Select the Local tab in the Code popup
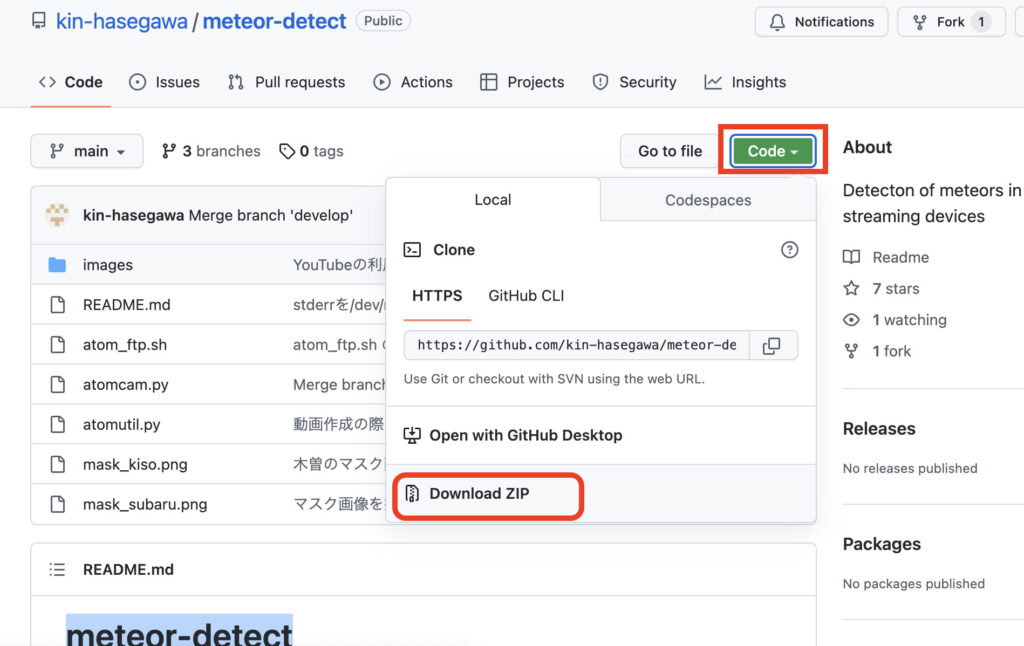 [x=493, y=200]
